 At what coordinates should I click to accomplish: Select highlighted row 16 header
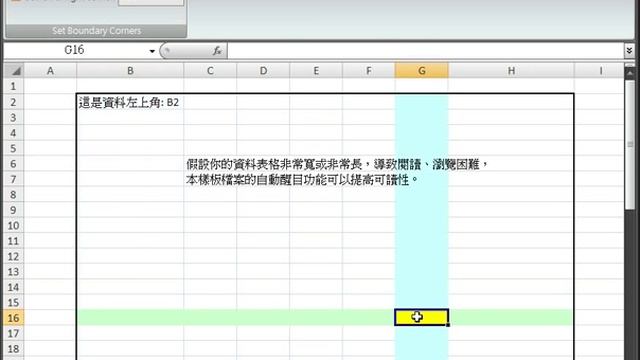13,318
